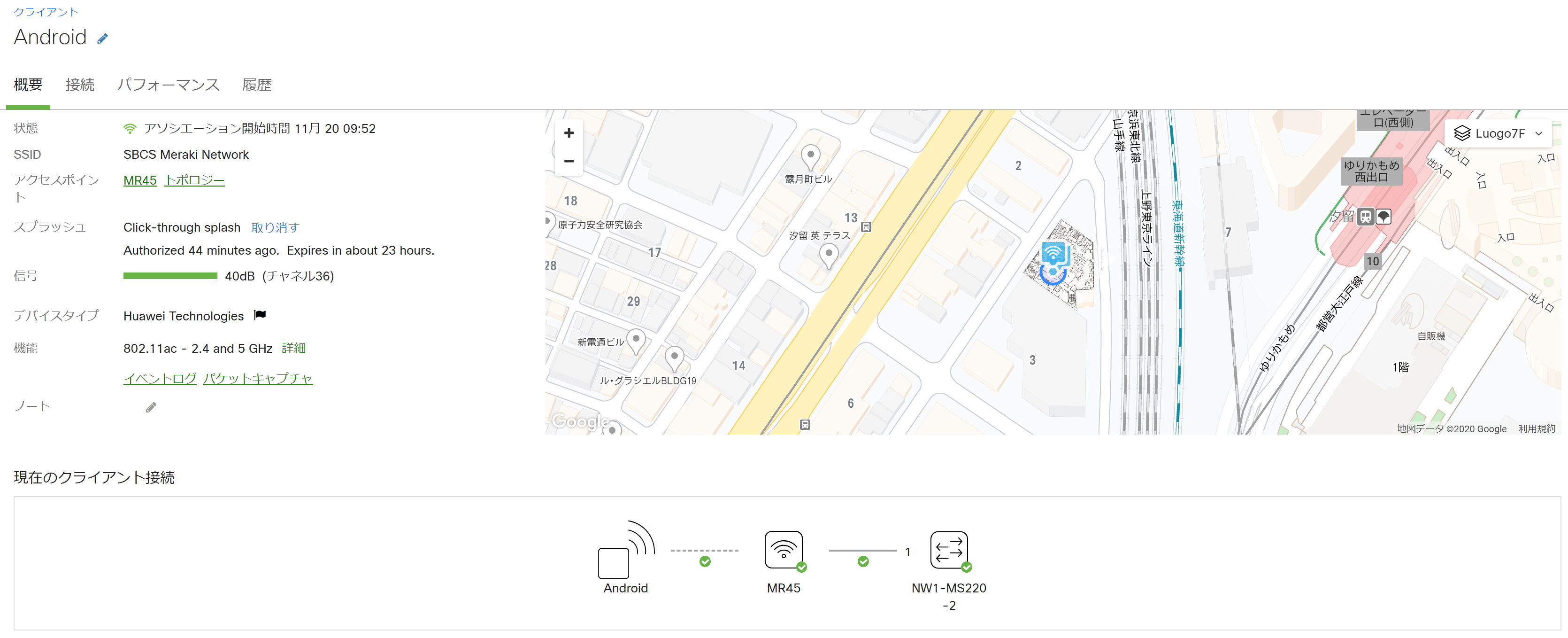Viewport: 1568px width, 638px height.
Task: Switch to the 概要 tab
Action: pos(28,85)
